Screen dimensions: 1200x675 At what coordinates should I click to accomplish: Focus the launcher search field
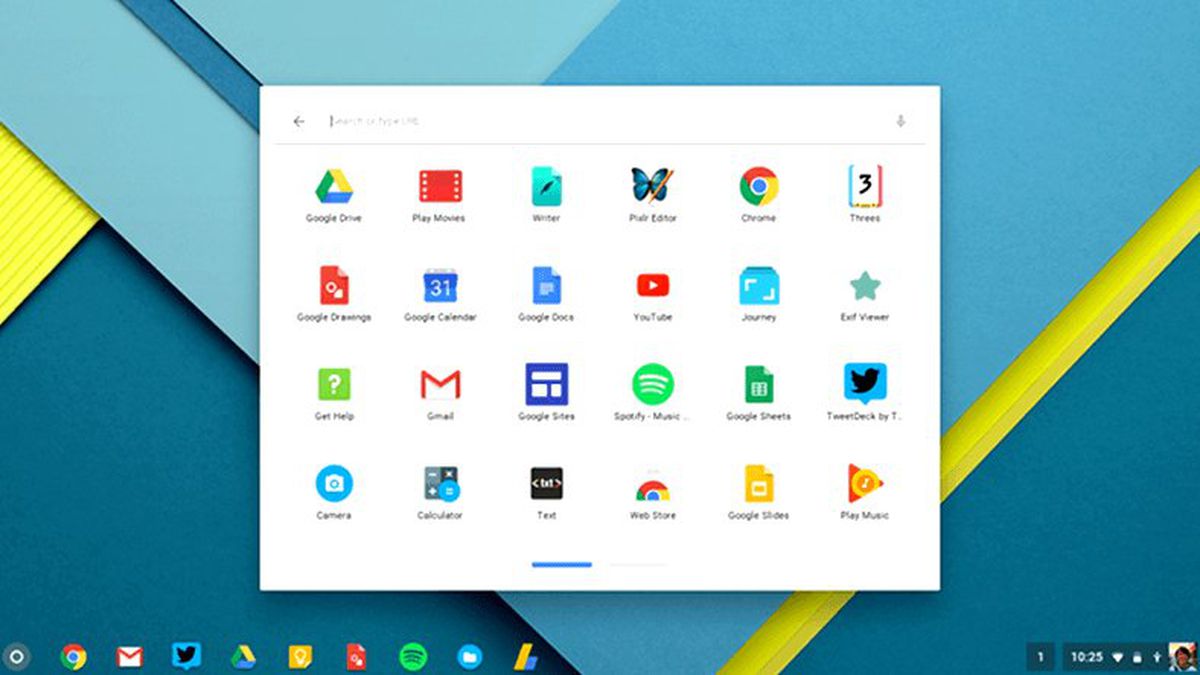(600, 121)
